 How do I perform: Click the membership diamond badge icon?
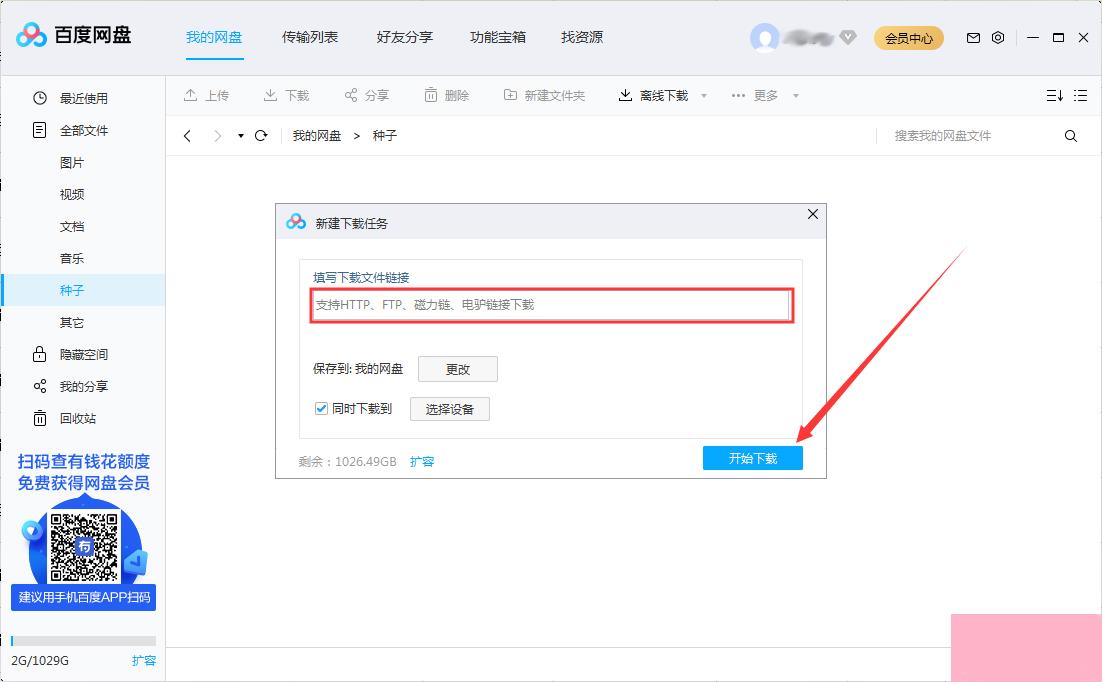(x=848, y=37)
